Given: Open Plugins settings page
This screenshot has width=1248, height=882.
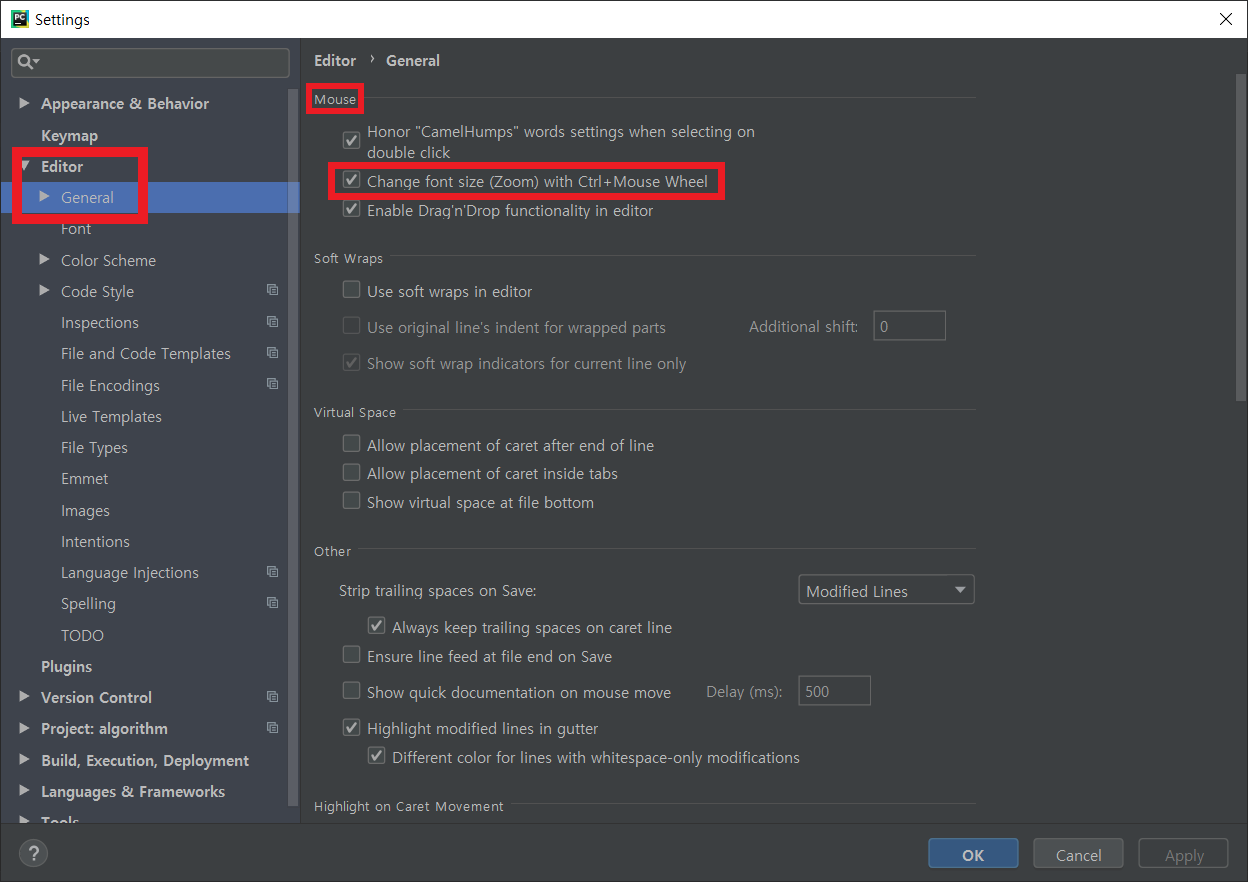Looking at the screenshot, I should click(66, 666).
